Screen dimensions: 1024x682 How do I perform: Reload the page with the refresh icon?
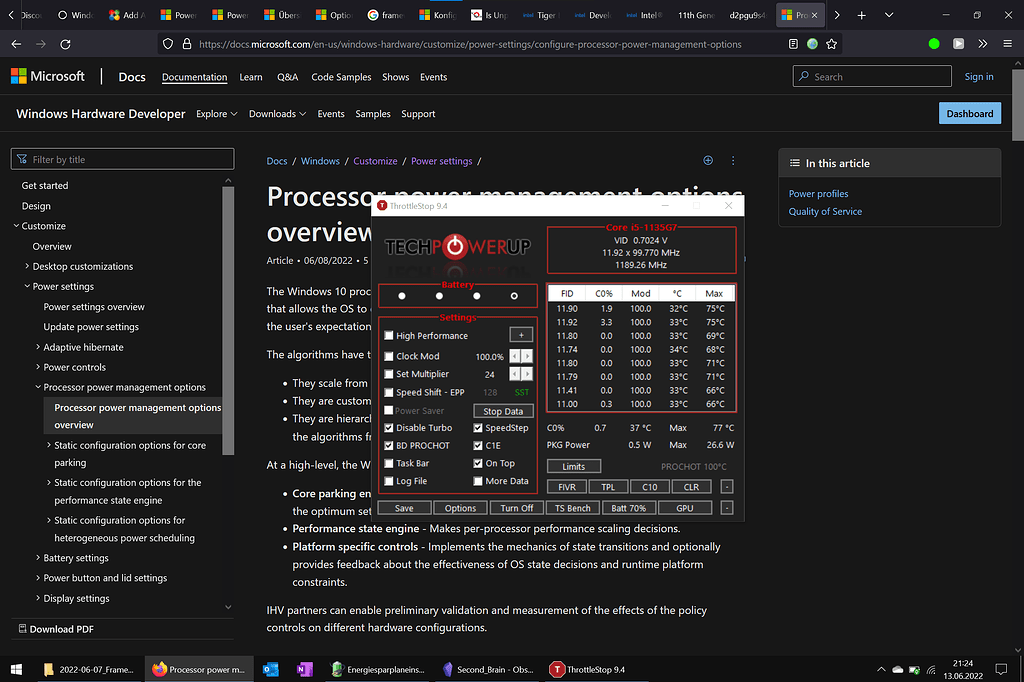[65, 43]
